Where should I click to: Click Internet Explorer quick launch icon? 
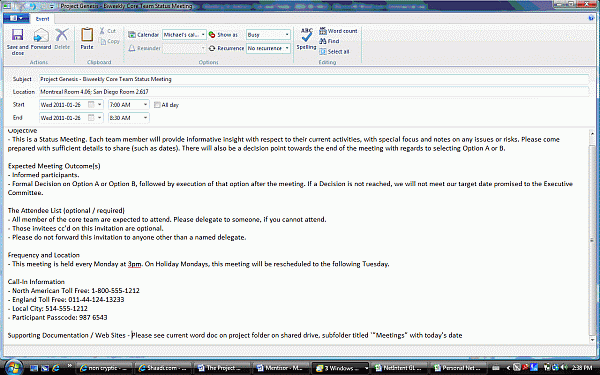56,368
